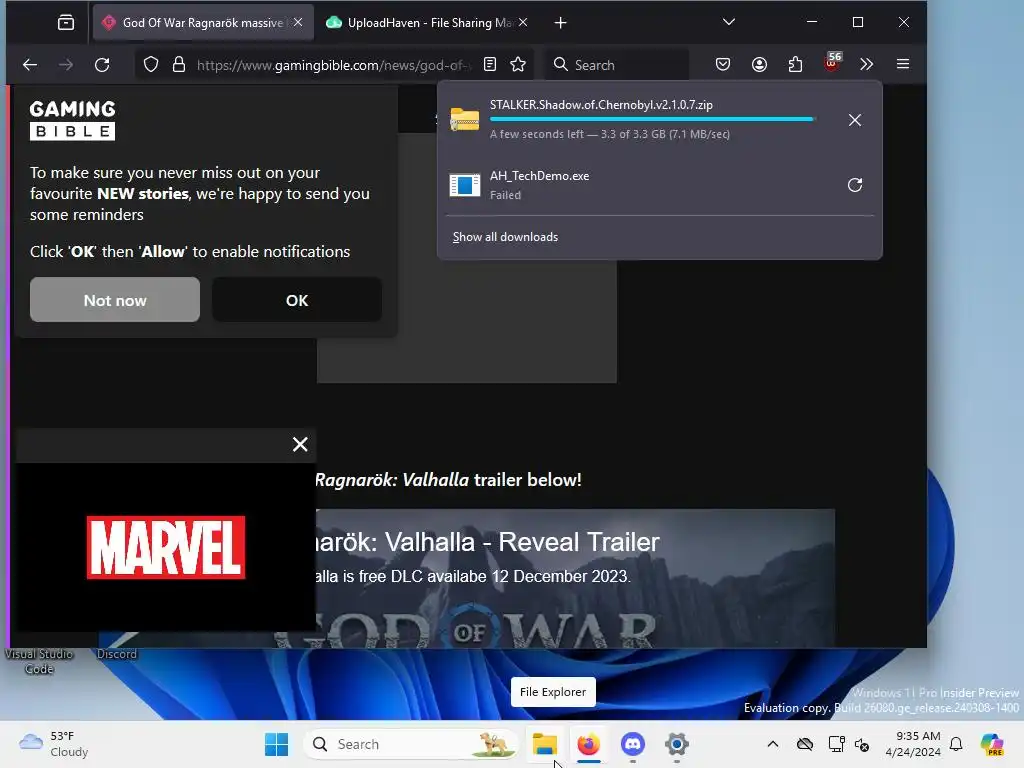Switch to Firefox in taskbar
This screenshot has height=768, width=1024.
589,744
